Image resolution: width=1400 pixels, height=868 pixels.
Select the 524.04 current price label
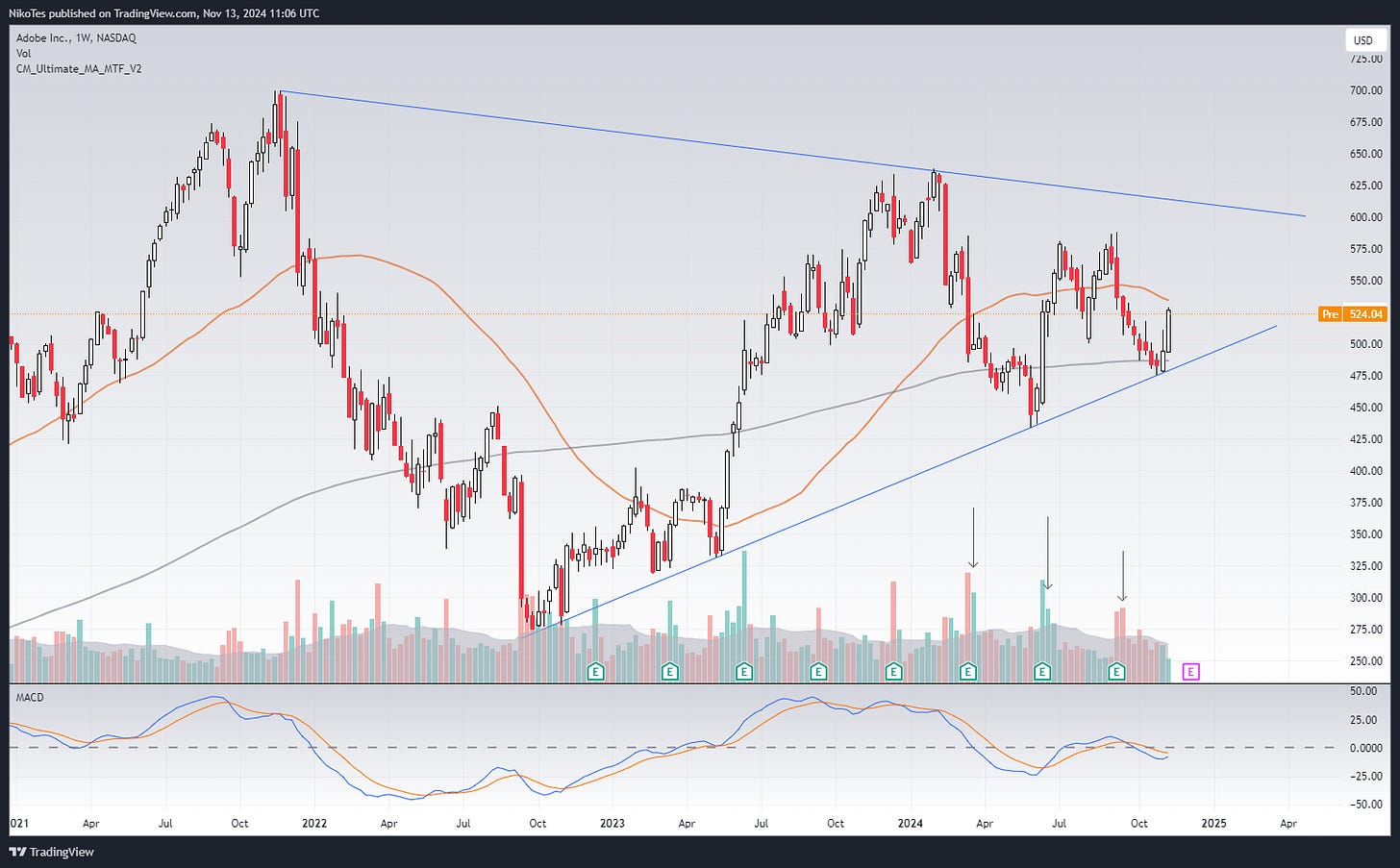(1365, 314)
